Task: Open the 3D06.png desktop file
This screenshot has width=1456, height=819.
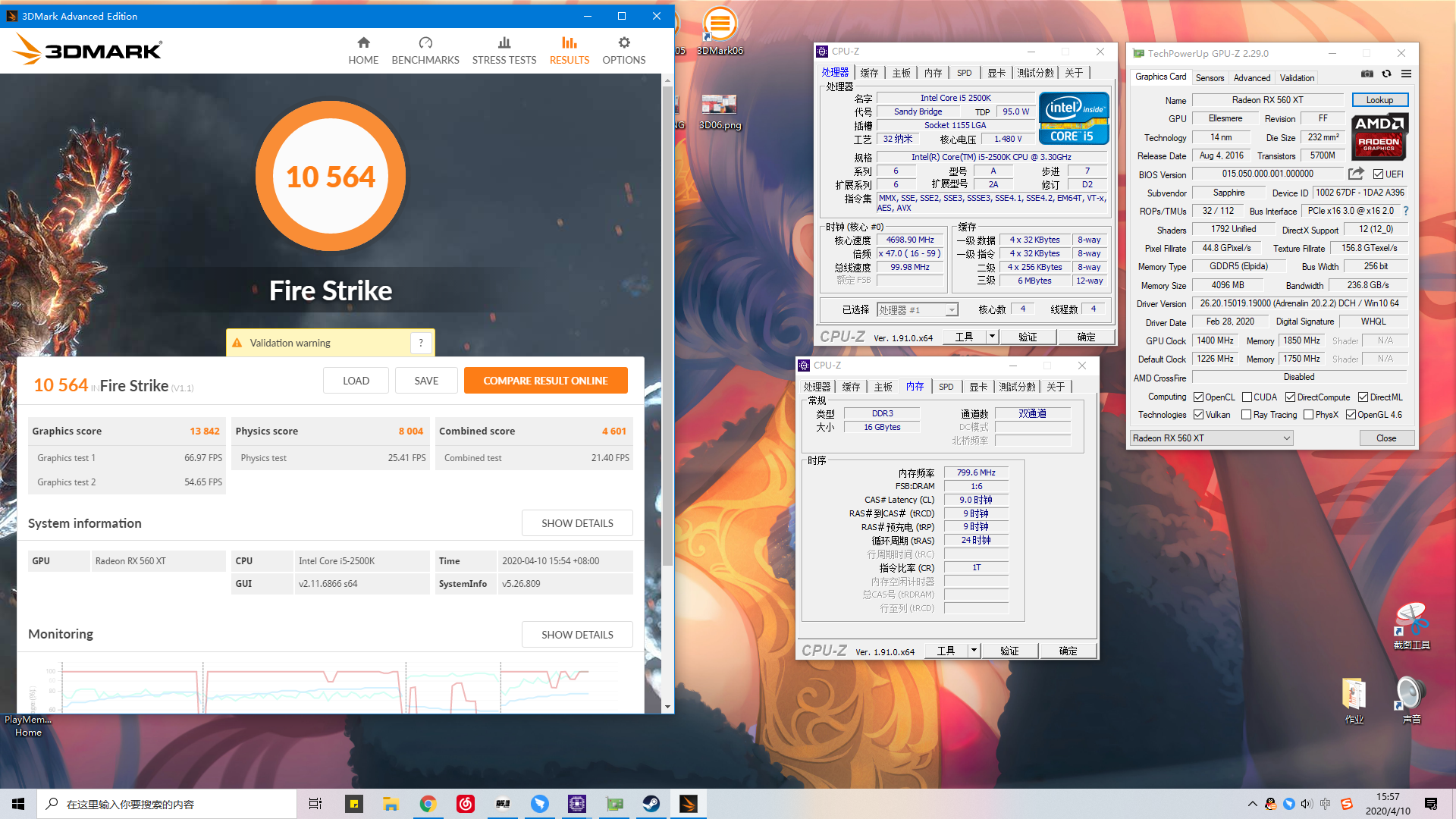Action: click(x=720, y=111)
